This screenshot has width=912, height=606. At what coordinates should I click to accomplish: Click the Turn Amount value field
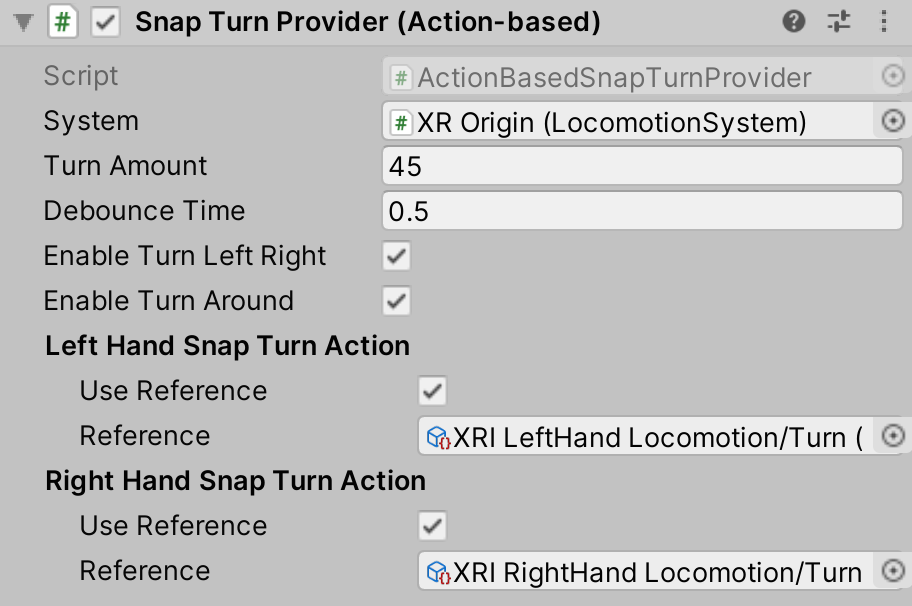pyautogui.click(x=642, y=166)
